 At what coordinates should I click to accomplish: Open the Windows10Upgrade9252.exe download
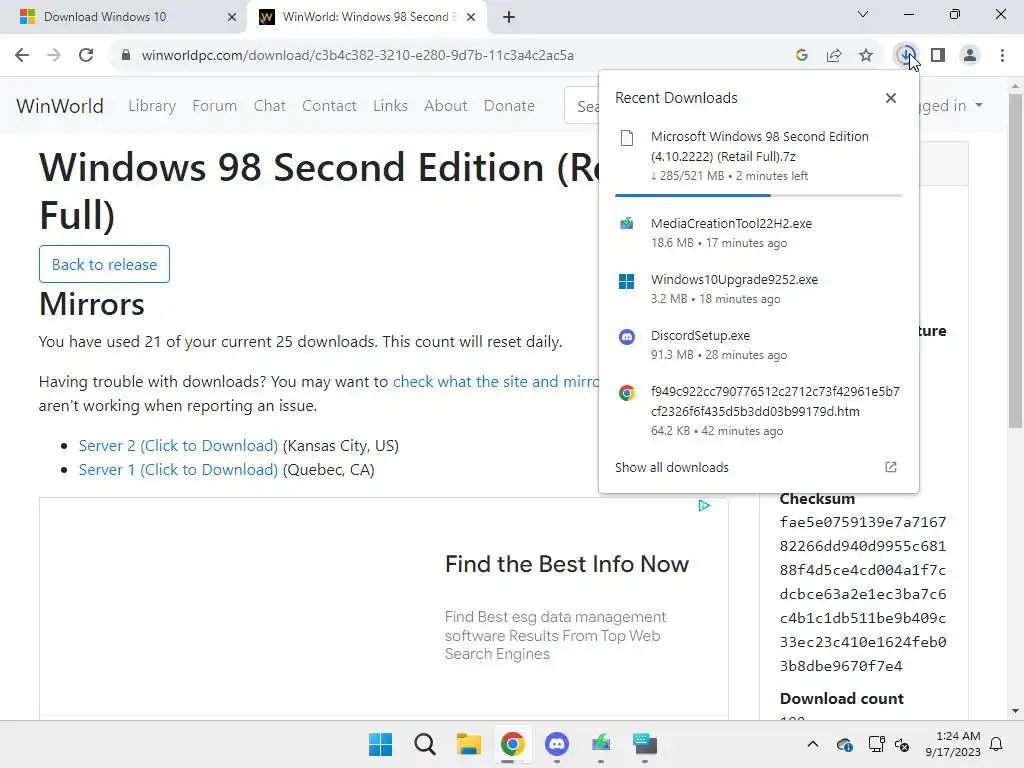pyautogui.click(x=759, y=289)
